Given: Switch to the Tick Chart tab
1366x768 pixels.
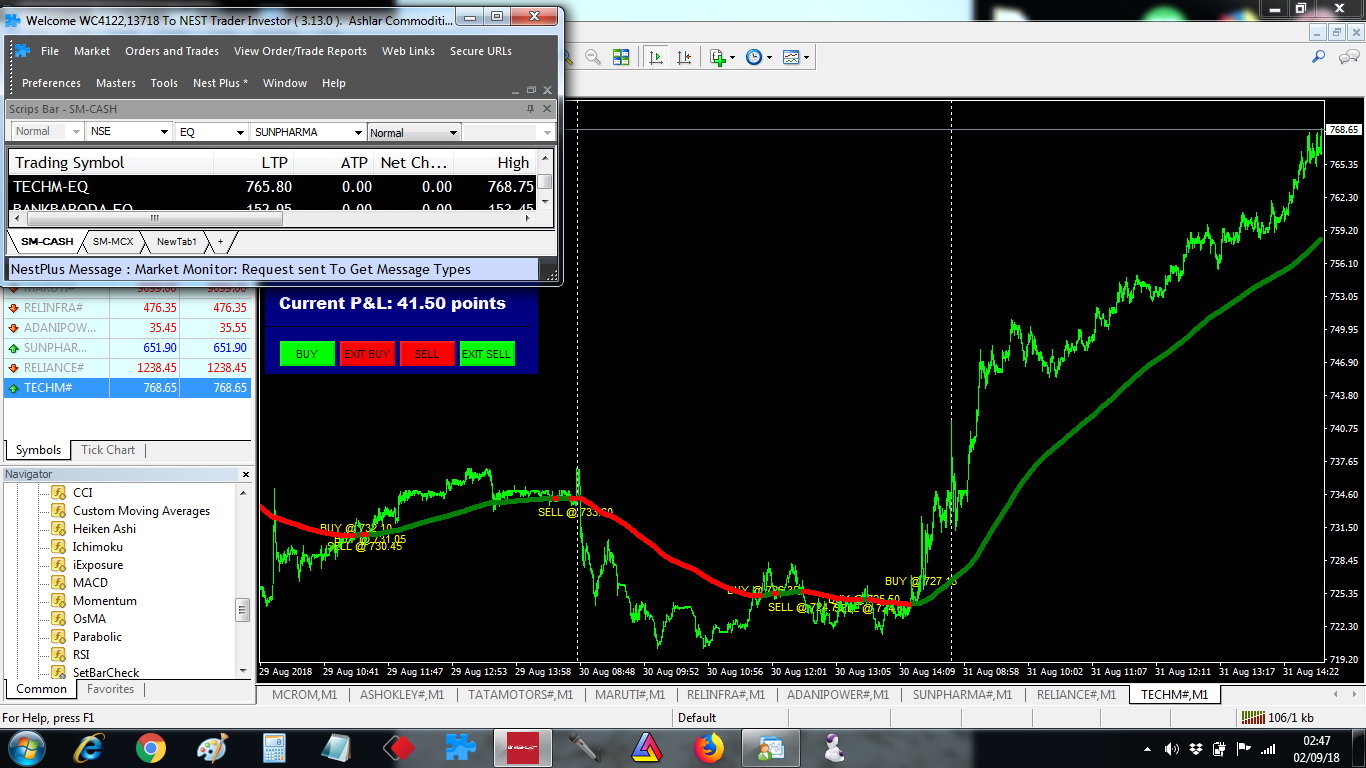Looking at the screenshot, I should tap(108, 450).
